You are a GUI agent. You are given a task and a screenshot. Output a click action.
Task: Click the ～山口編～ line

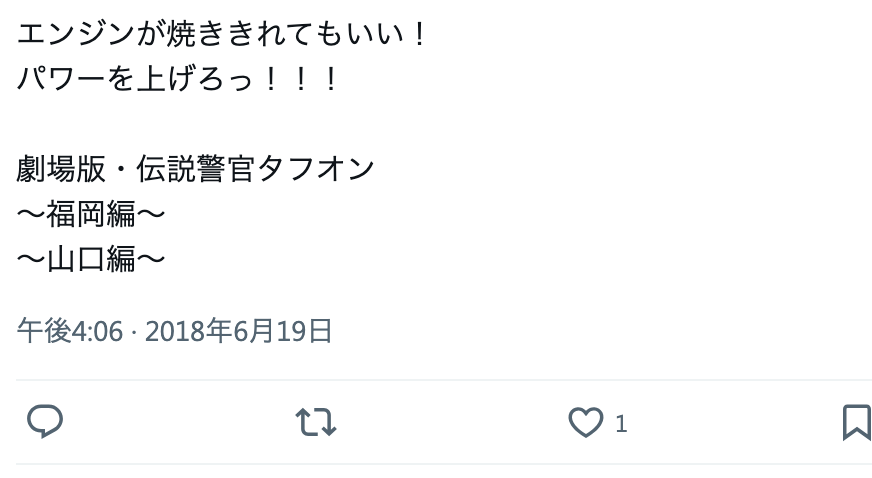click(x=91, y=258)
